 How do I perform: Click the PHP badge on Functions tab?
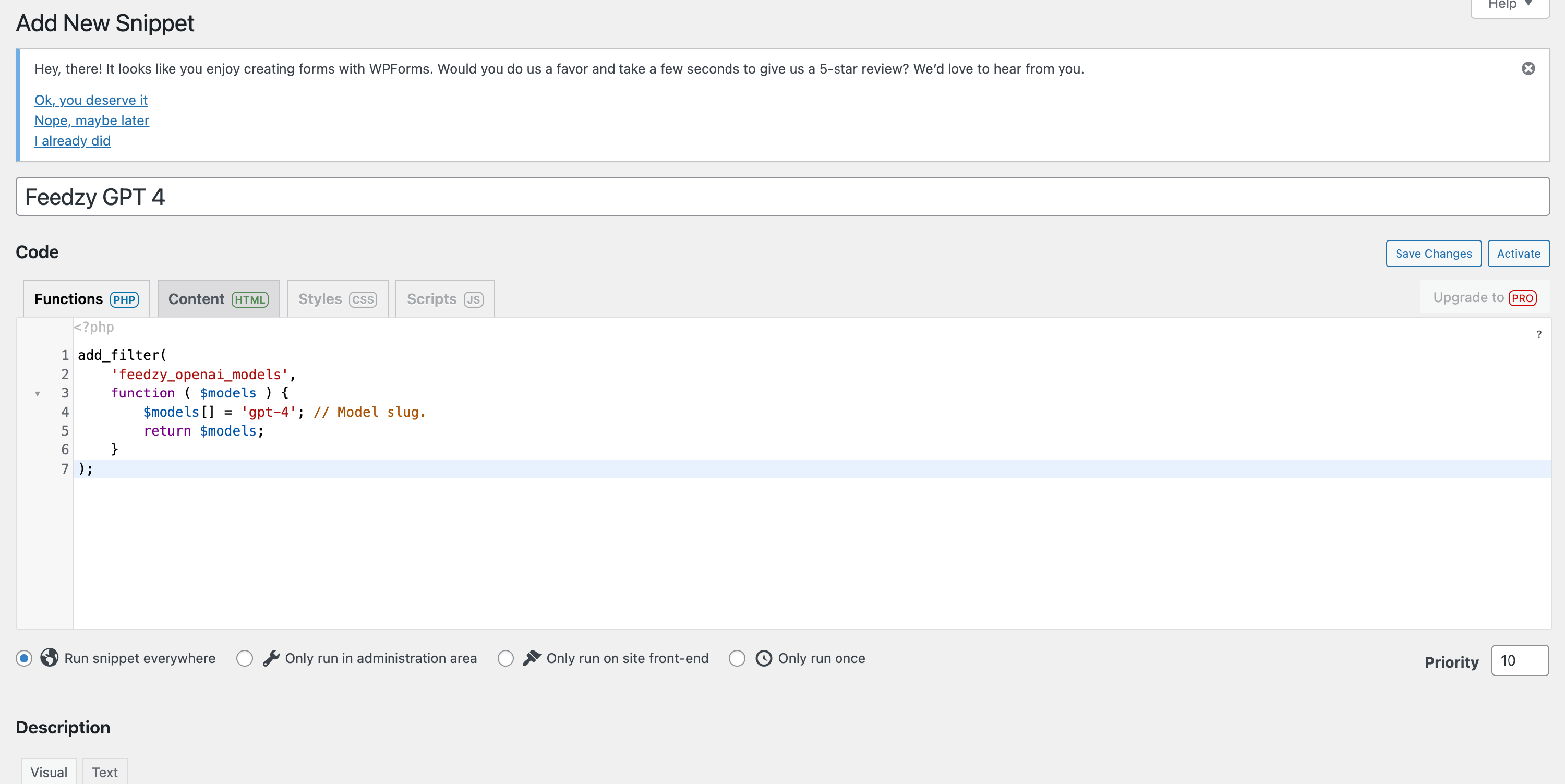(124, 299)
